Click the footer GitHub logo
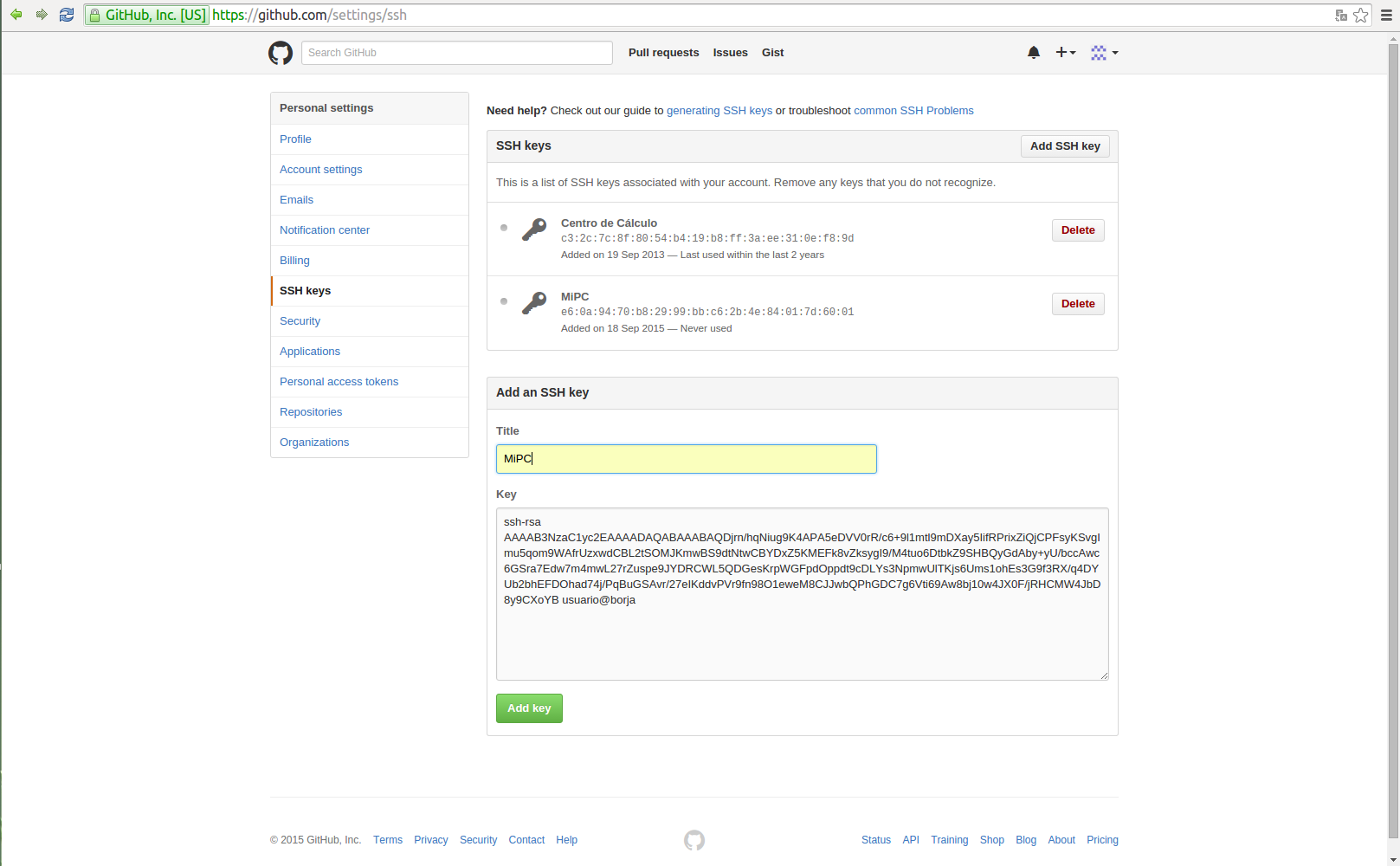The image size is (1400, 866). (694, 840)
